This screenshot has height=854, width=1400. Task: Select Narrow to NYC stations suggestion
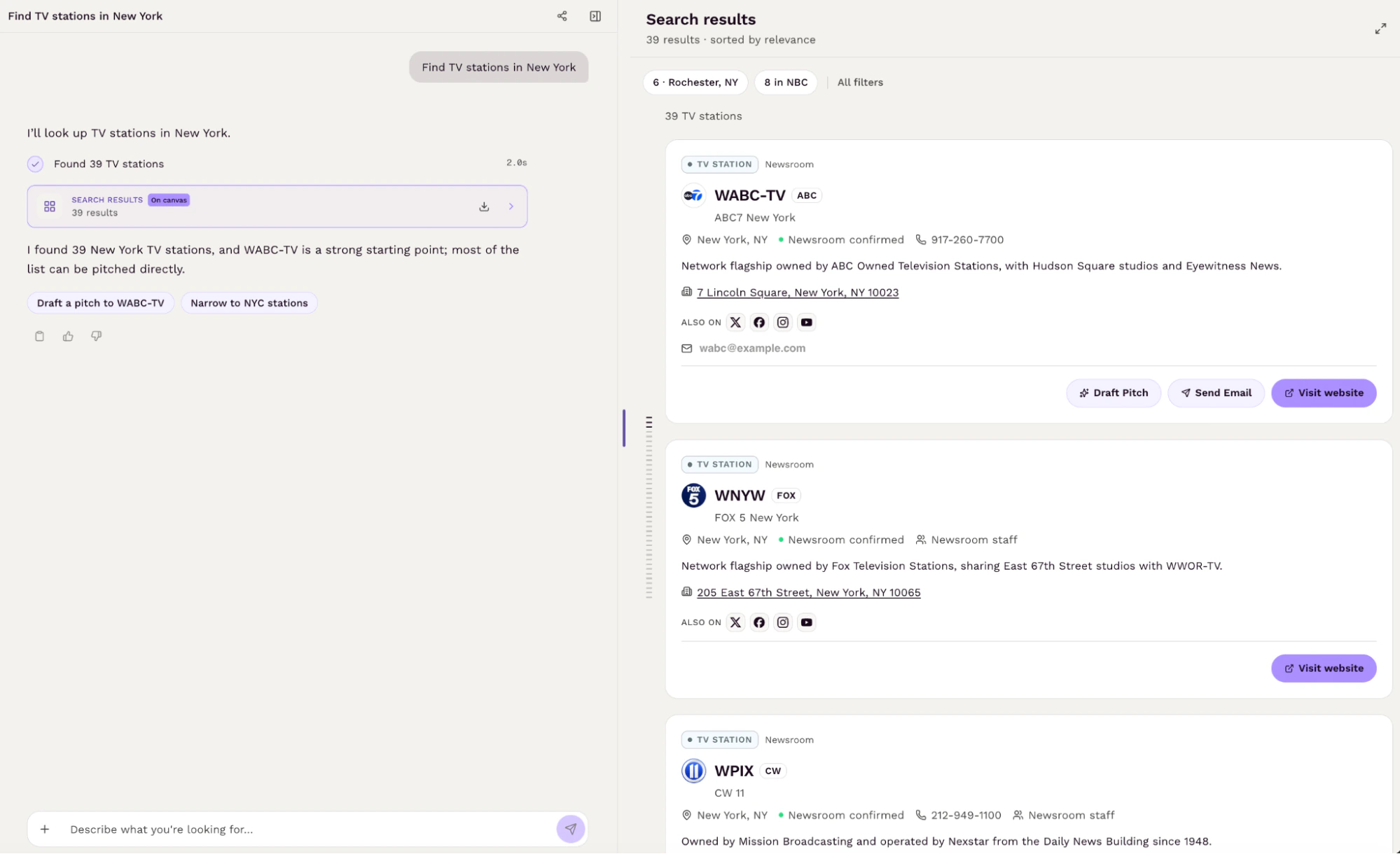[249, 303]
